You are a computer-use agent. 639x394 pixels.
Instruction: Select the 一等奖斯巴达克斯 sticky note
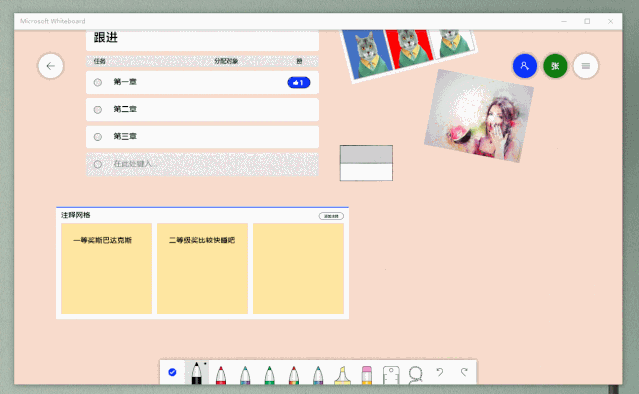106,269
